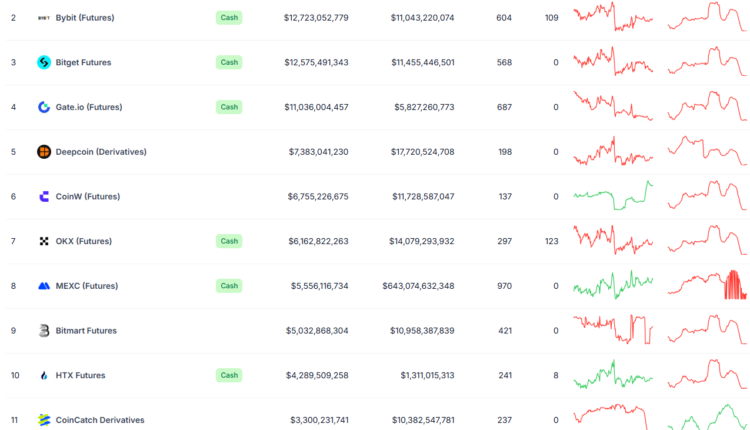Image resolution: width=750 pixels, height=430 pixels.
Task: Click the Gate.io logo icon
Action: click(x=44, y=107)
